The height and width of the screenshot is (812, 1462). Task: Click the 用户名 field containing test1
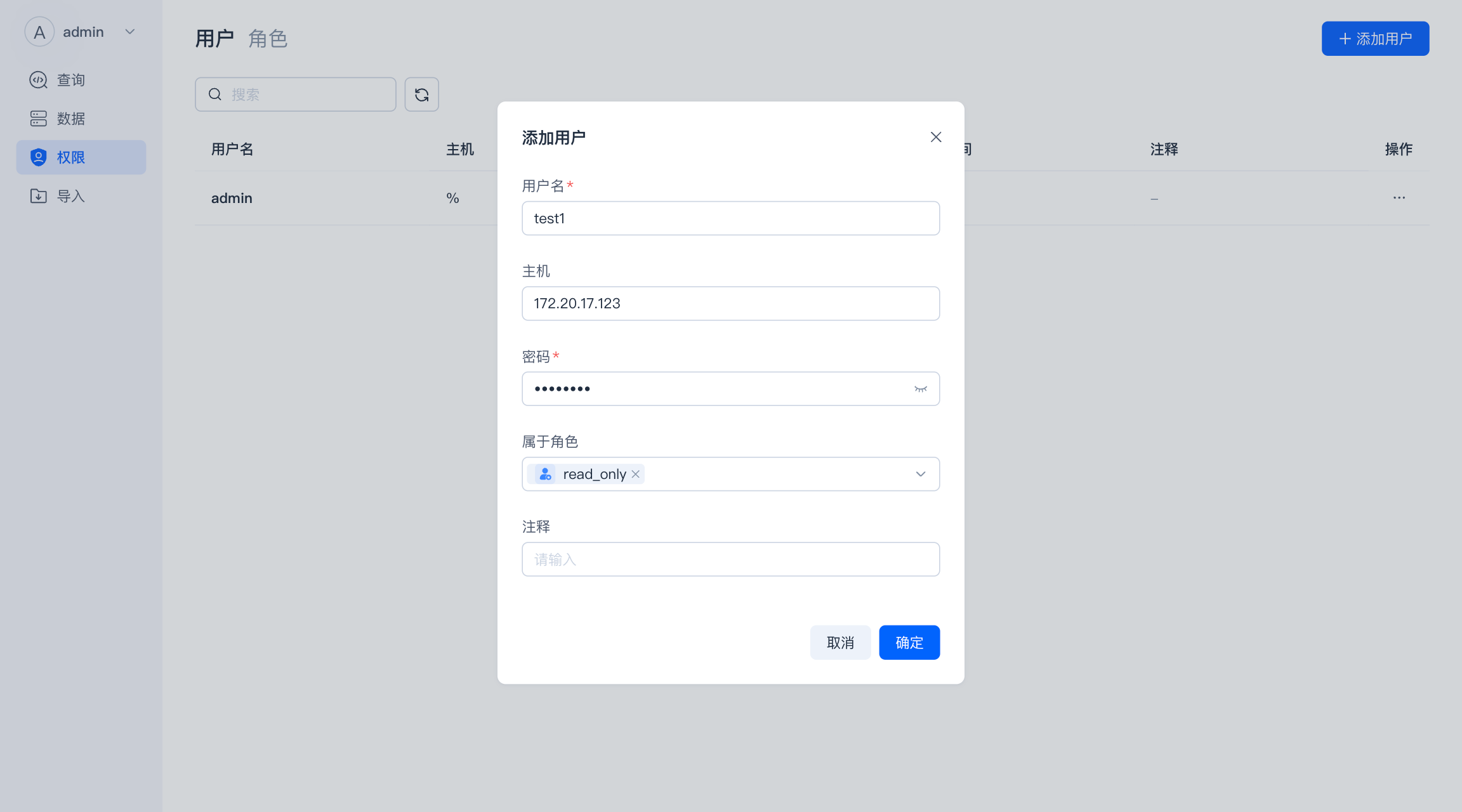coord(730,218)
